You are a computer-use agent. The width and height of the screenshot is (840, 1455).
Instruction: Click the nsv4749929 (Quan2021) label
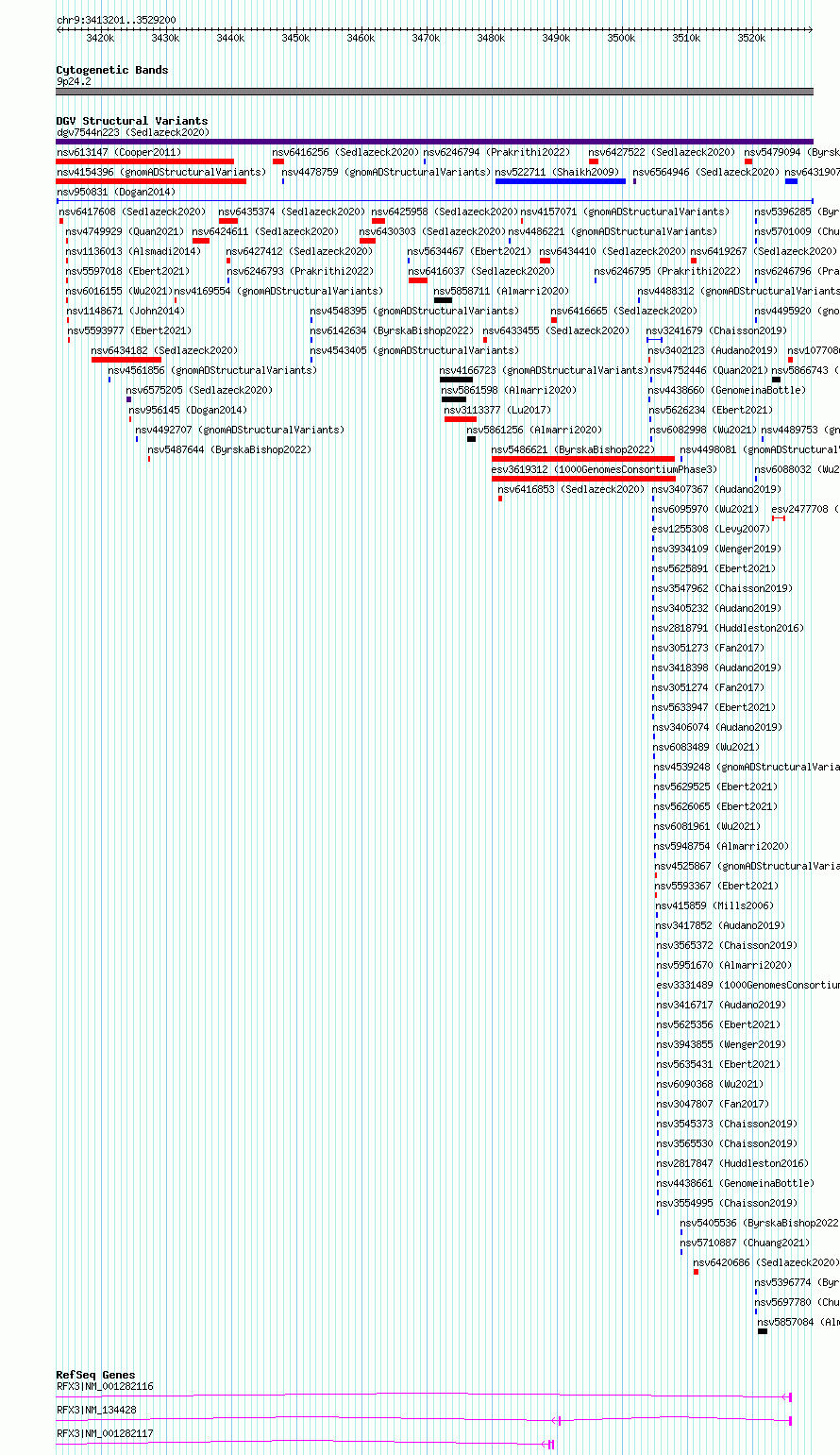pos(125,231)
